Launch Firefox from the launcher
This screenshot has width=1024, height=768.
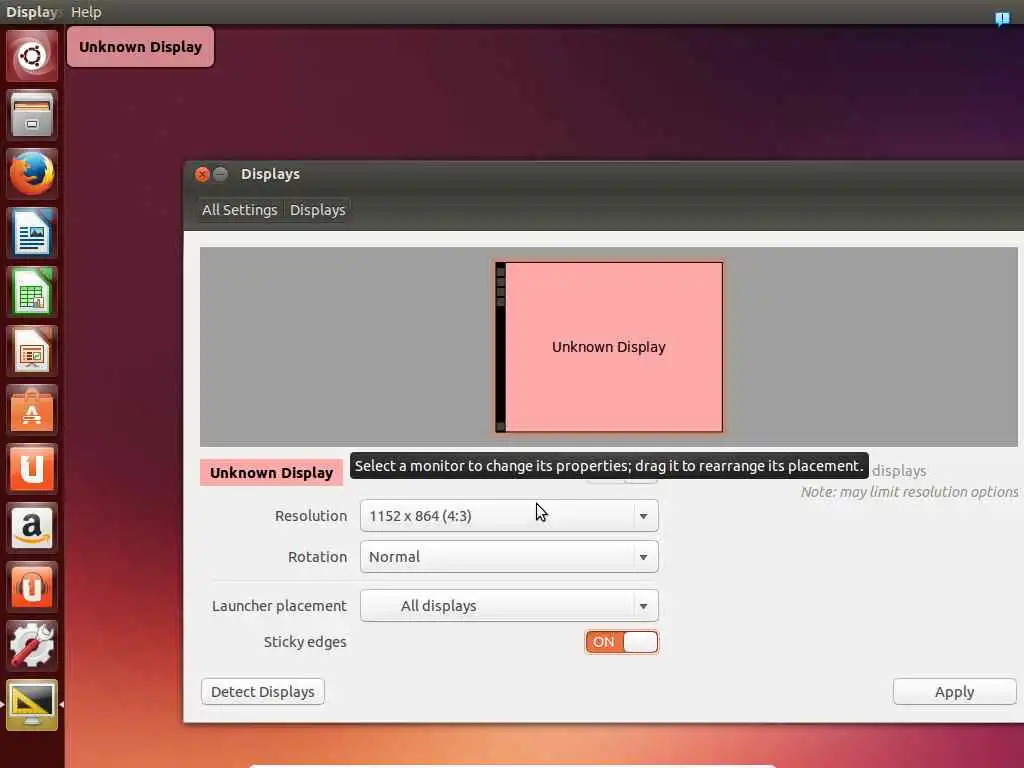pyautogui.click(x=31, y=174)
